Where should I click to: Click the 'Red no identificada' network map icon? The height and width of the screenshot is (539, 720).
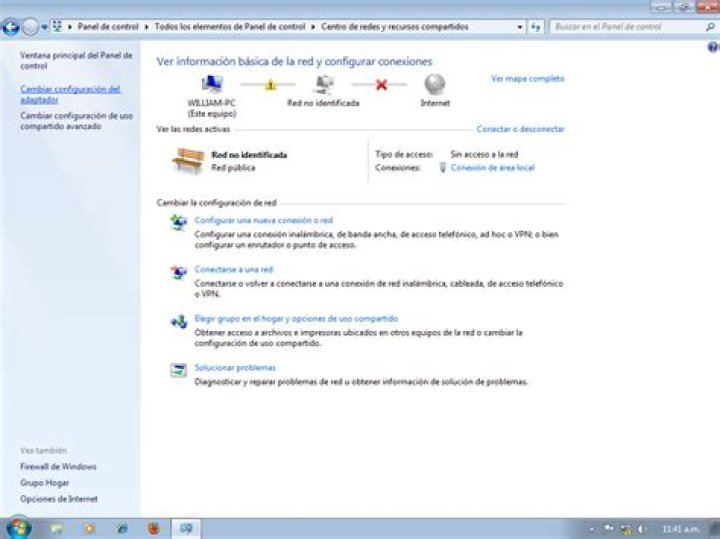[x=324, y=84]
